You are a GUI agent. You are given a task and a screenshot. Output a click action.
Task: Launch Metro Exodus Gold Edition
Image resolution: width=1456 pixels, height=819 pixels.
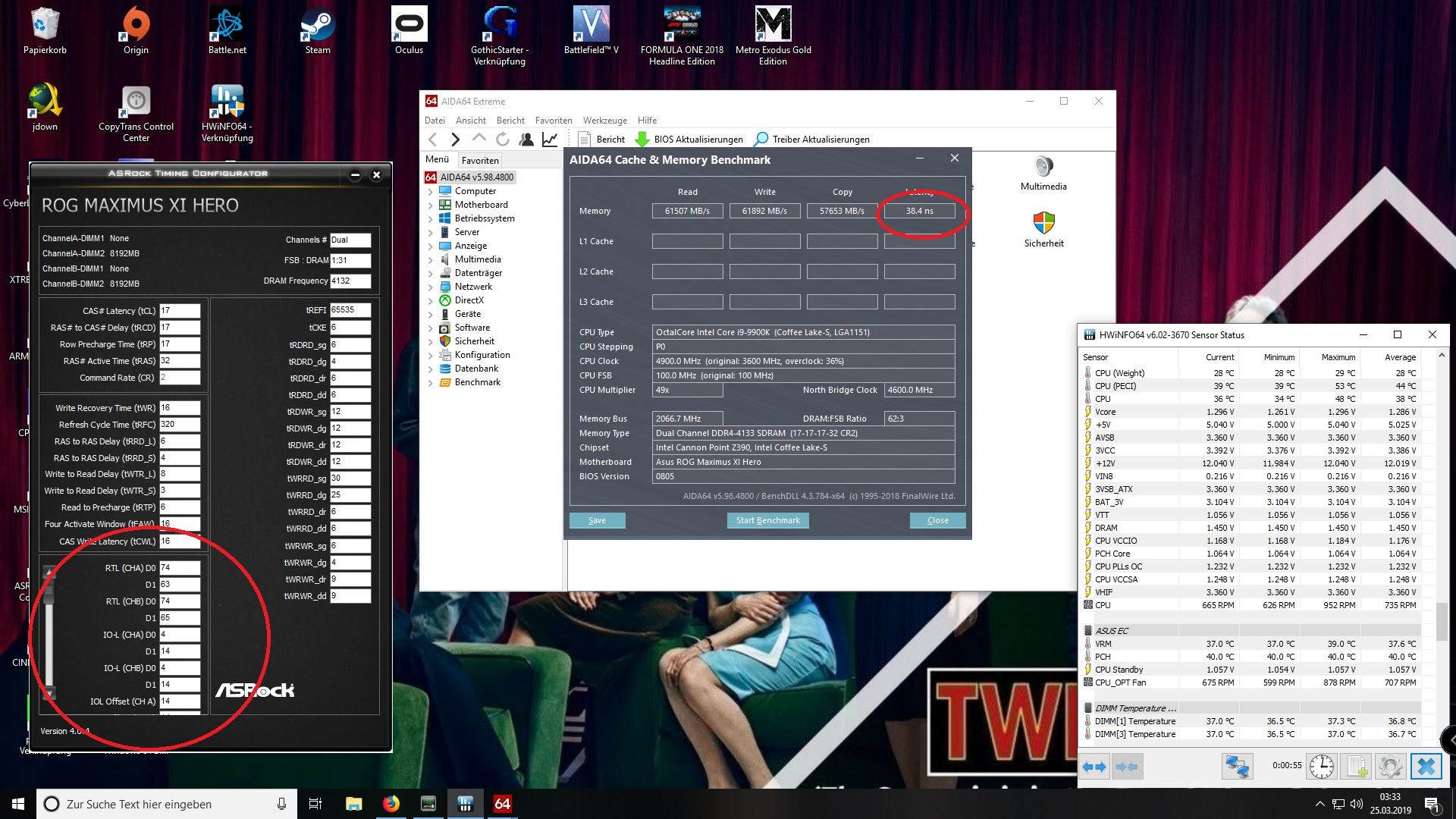pyautogui.click(x=773, y=36)
